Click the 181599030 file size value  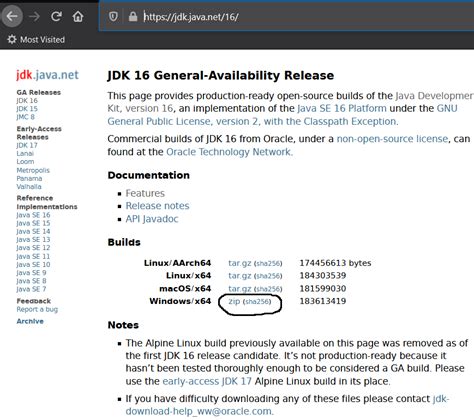323,288
